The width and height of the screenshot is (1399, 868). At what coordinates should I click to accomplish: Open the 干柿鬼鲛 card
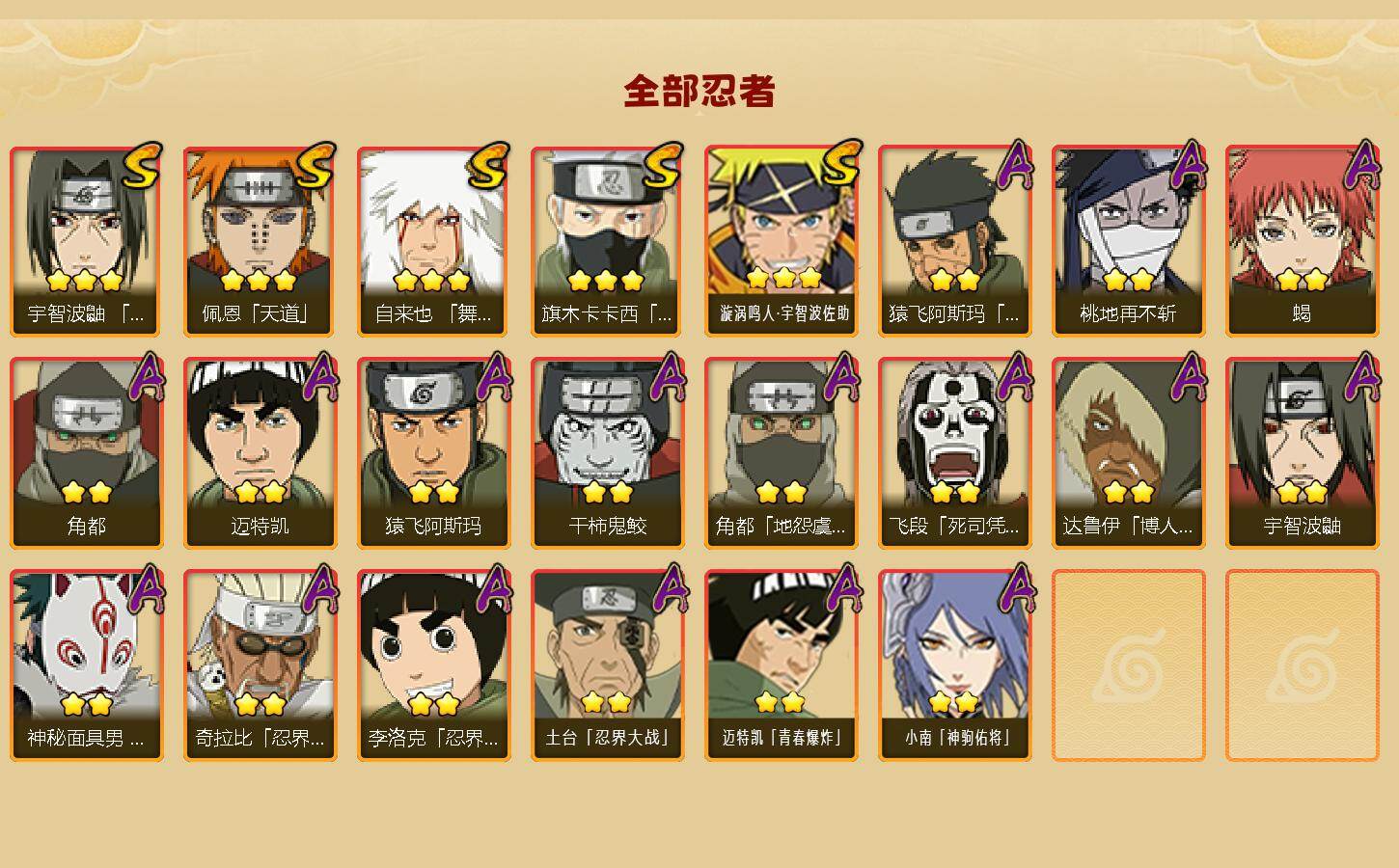607,453
